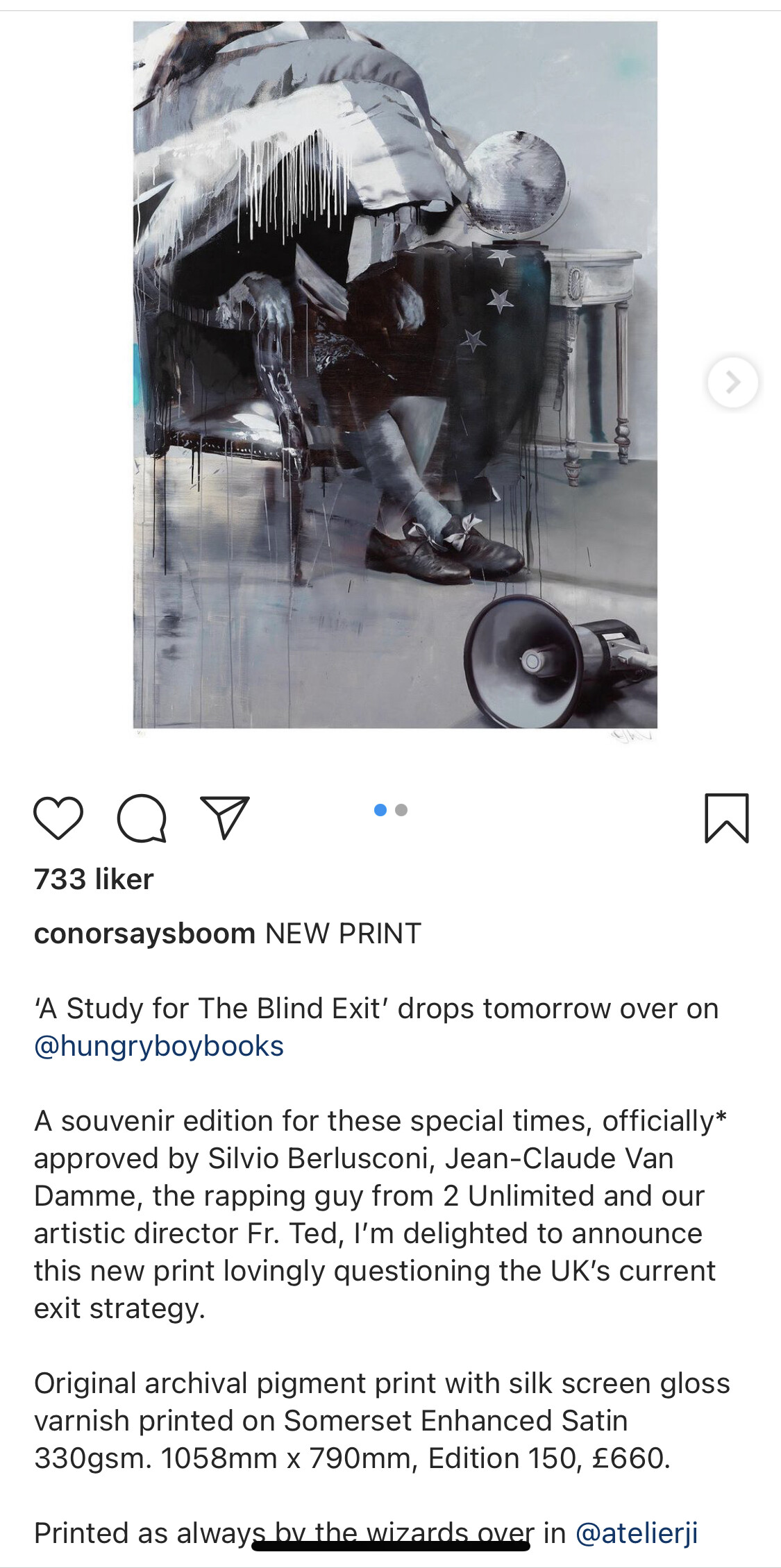The image size is (781, 1568).
Task: Like the post with the heart icon
Action: 58,818
